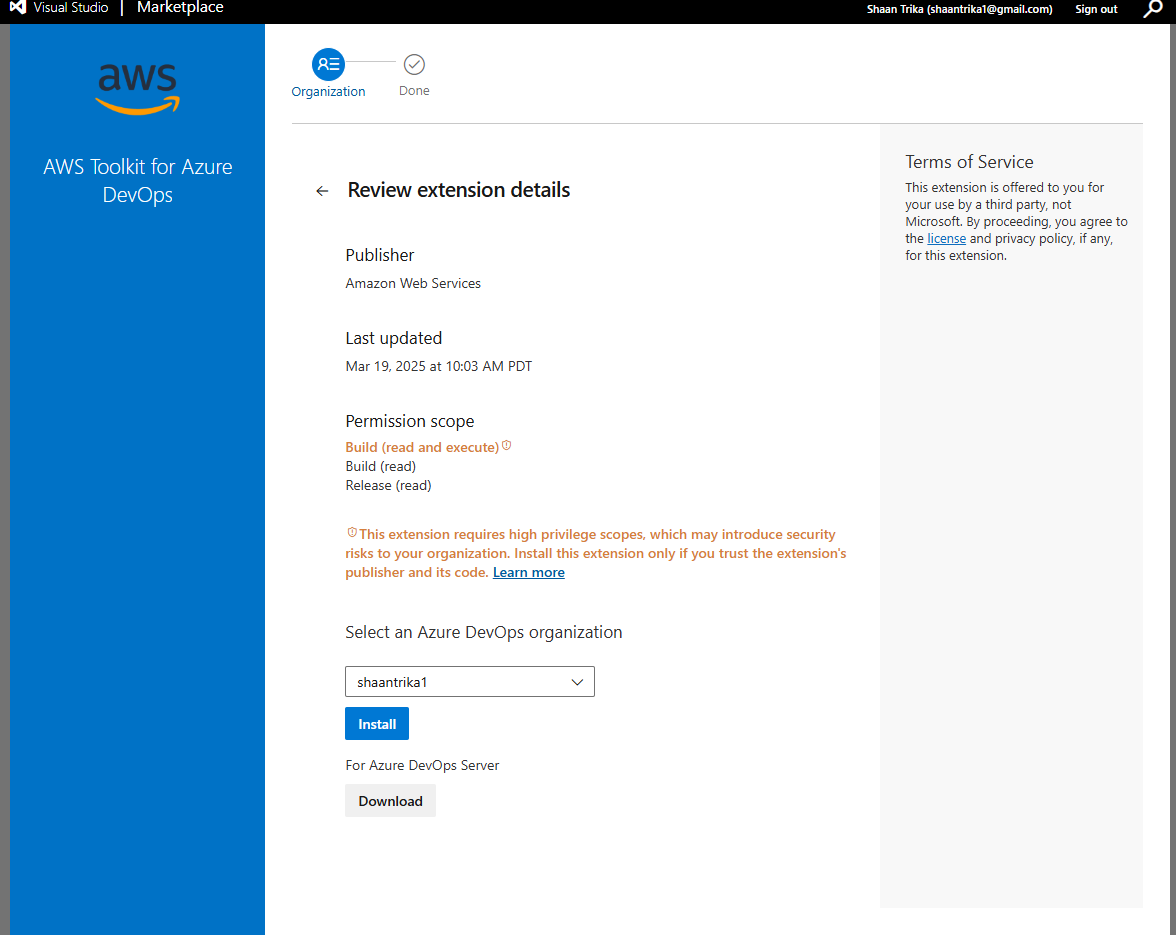
Task: Select the Organization step label
Action: [328, 91]
